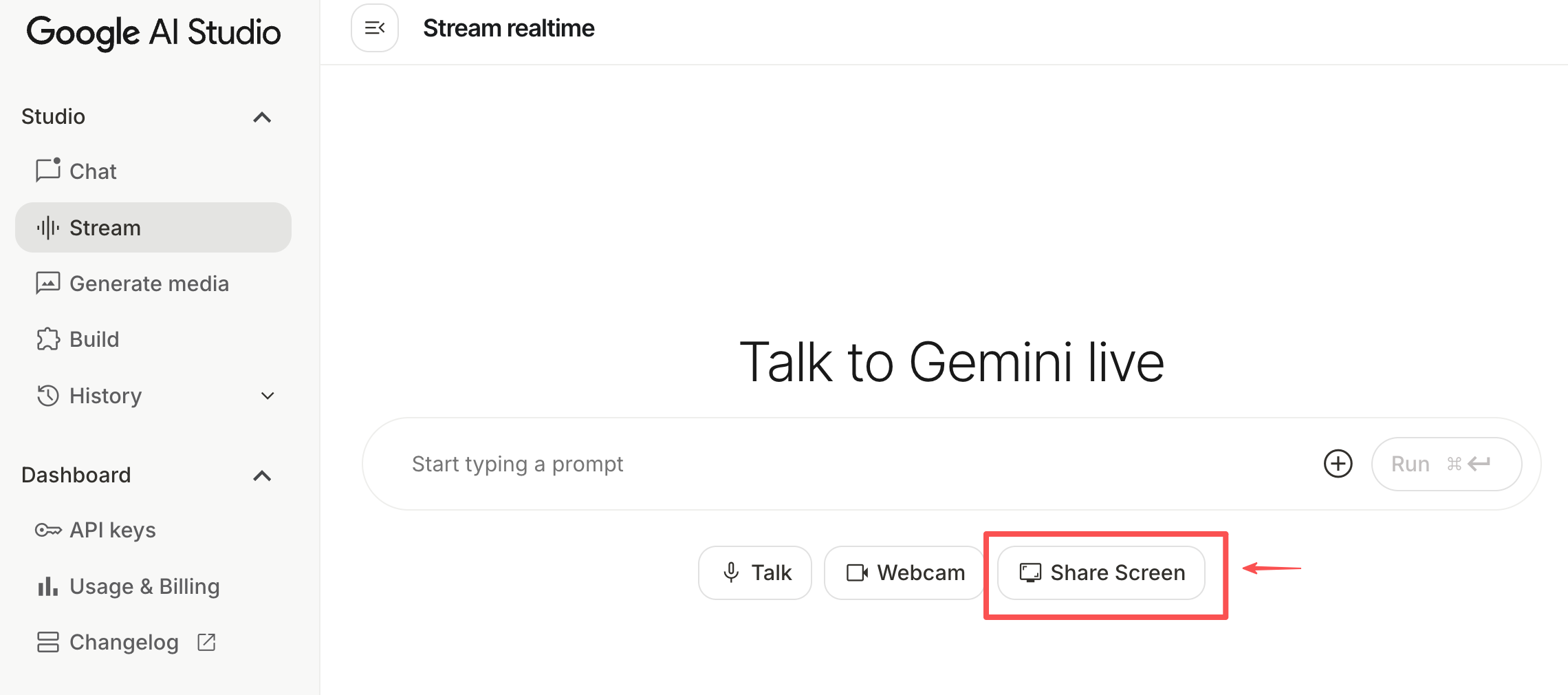The height and width of the screenshot is (695, 1568).
Task: View Usage & Billing dashboard
Action: click(x=144, y=586)
